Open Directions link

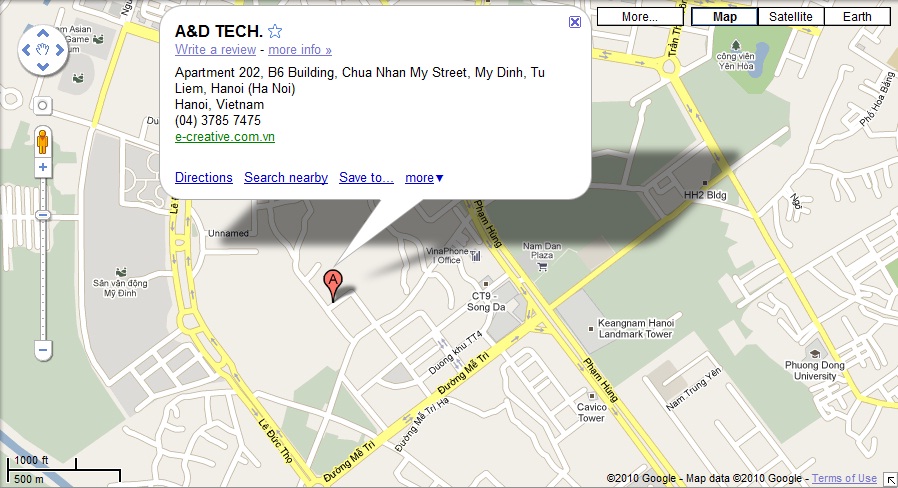[204, 178]
